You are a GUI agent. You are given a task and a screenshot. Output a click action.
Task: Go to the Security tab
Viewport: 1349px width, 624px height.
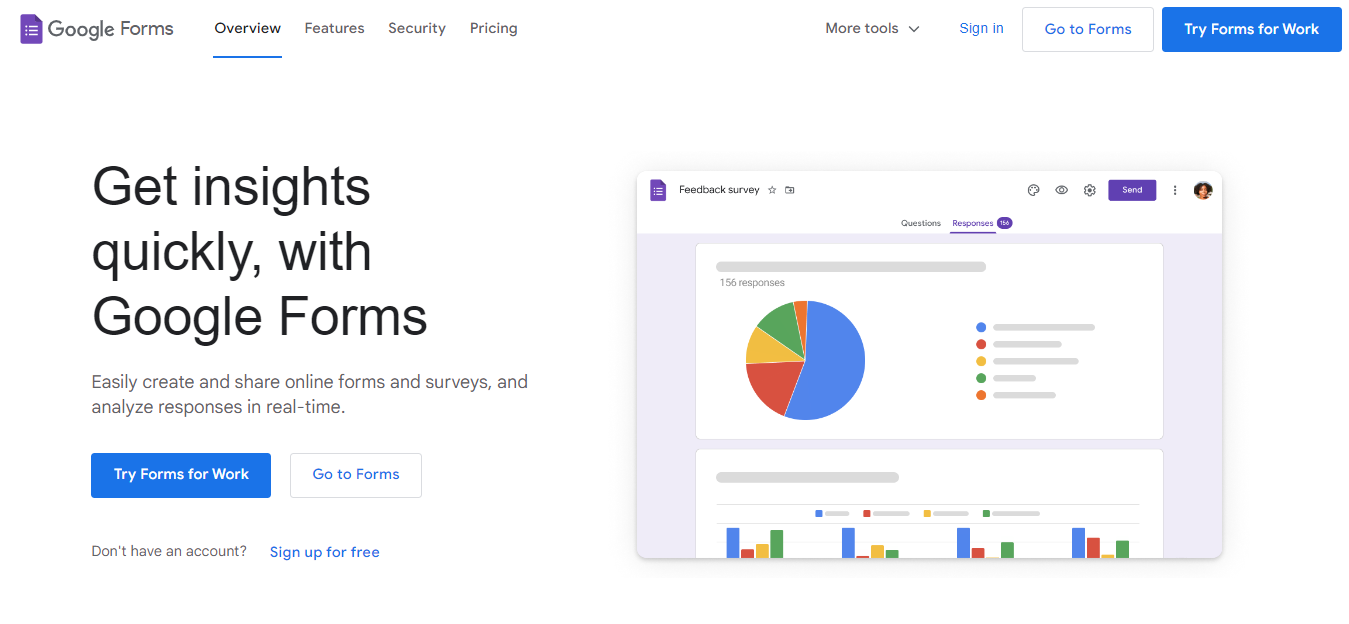pos(417,28)
